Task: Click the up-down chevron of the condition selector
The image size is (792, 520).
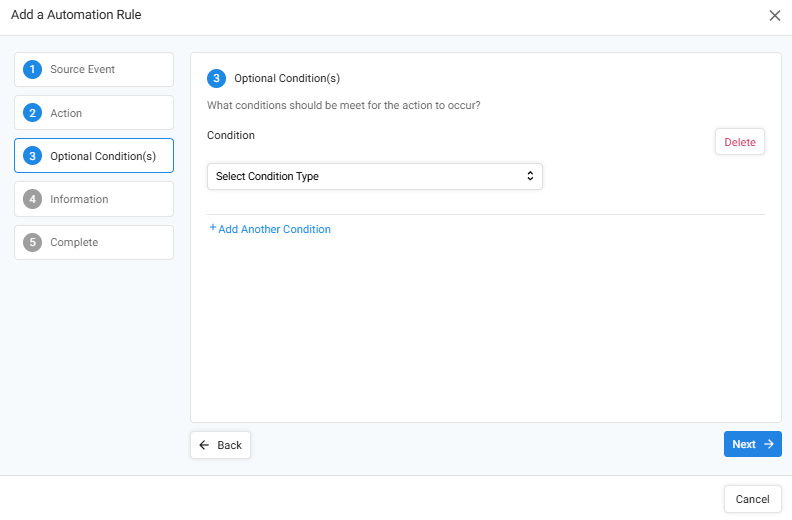Action: point(530,177)
